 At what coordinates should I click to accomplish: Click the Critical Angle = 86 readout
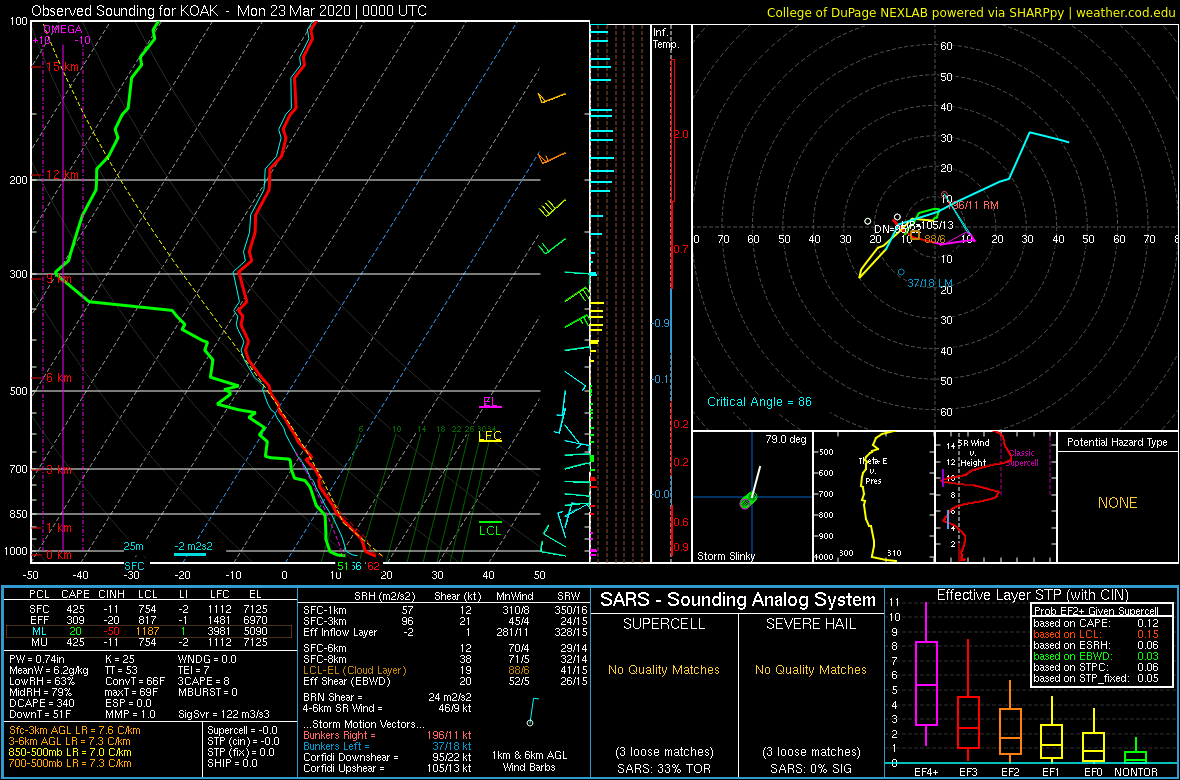759,402
